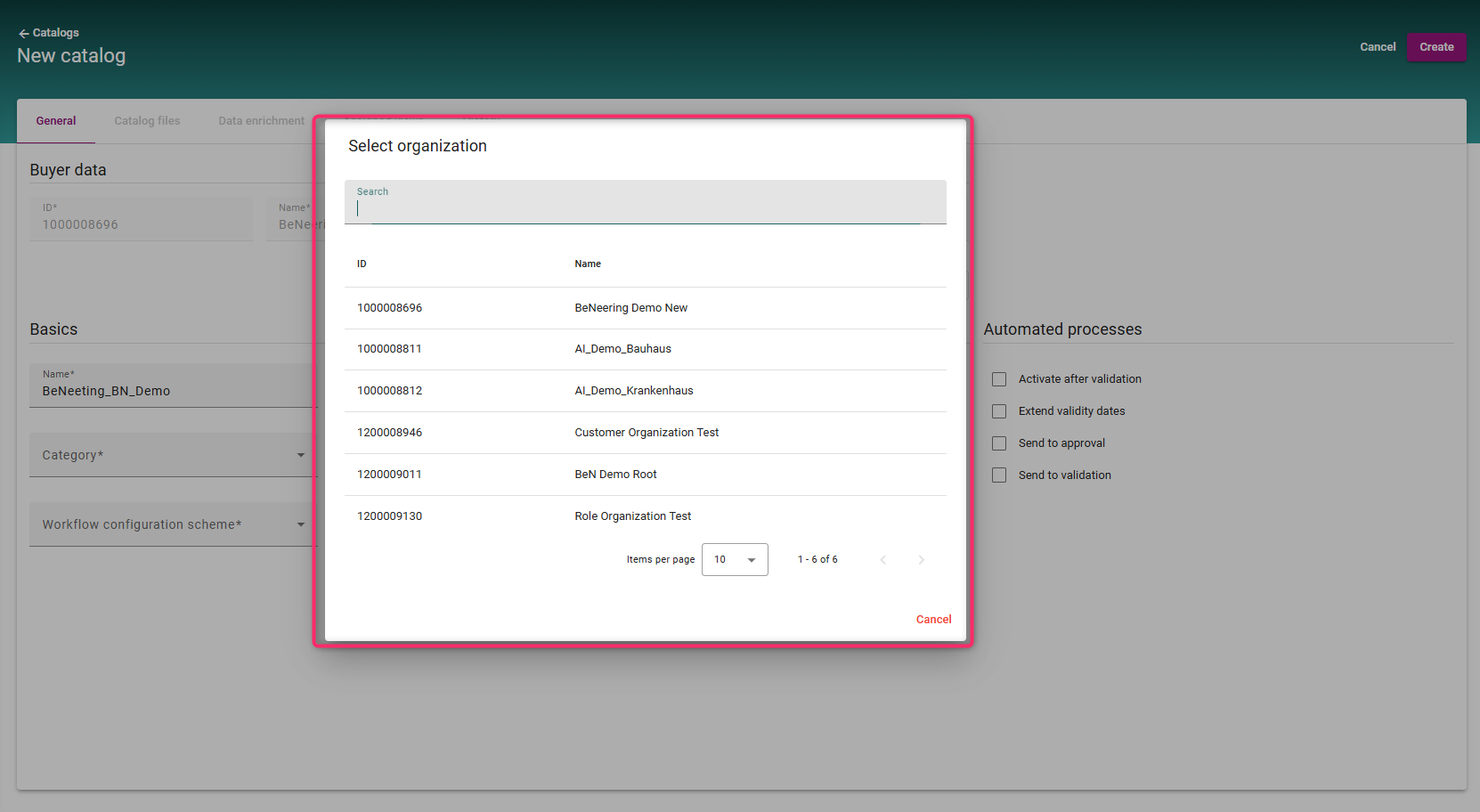This screenshot has height=812, width=1480.
Task: Check the Extend validity dates option
Action: tap(999, 411)
